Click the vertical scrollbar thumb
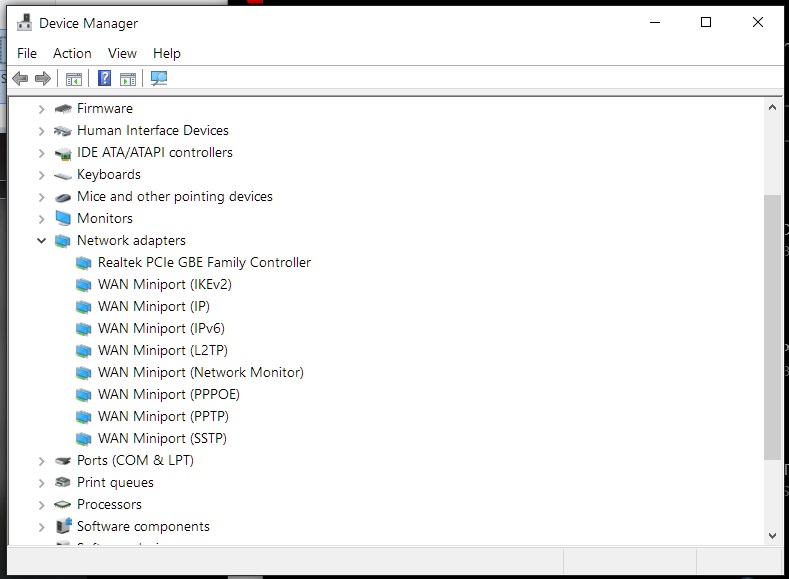The height and width of the screenshot is (579, 789). (772, 327)
